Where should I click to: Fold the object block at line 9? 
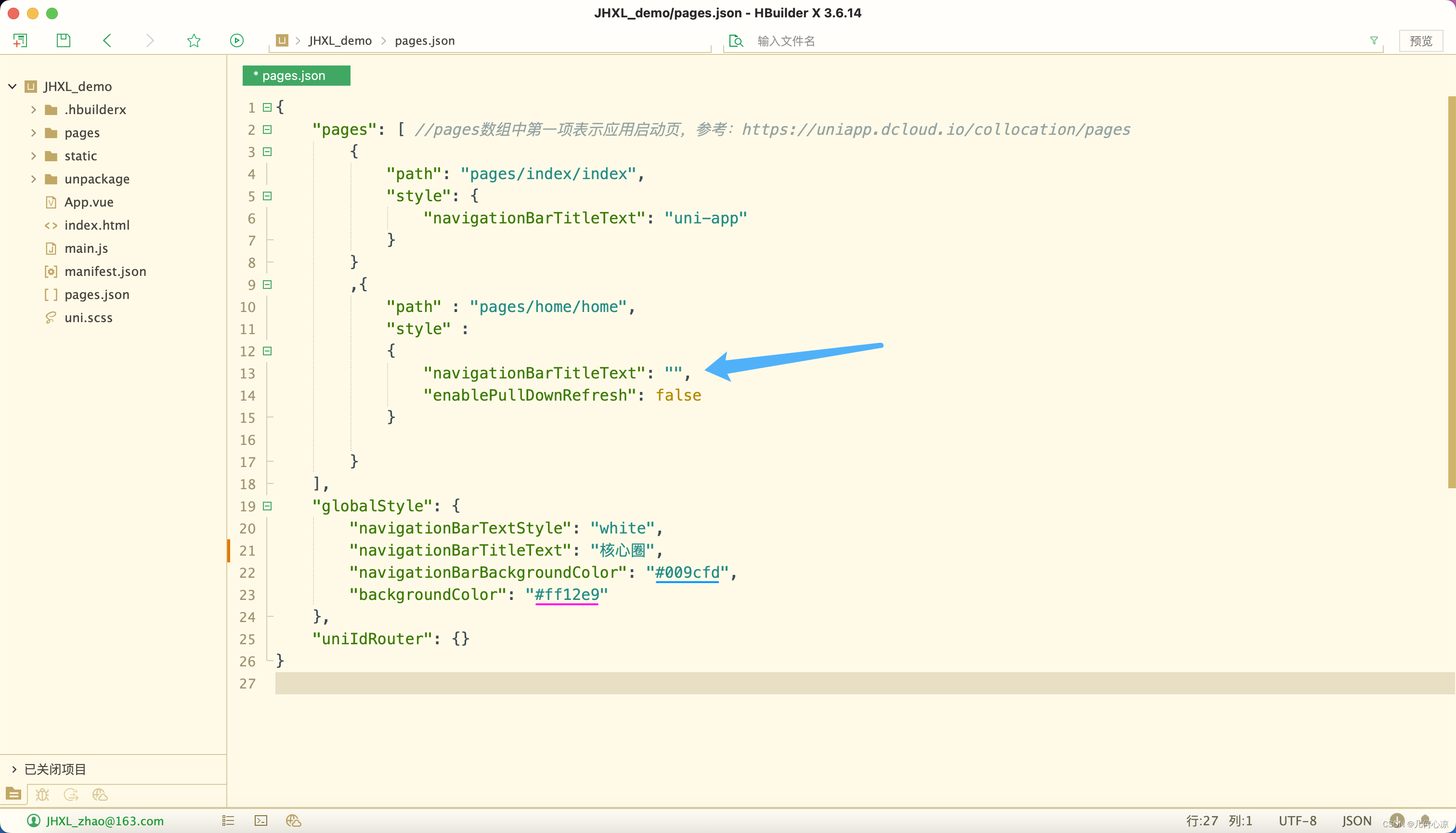(267, 285)
